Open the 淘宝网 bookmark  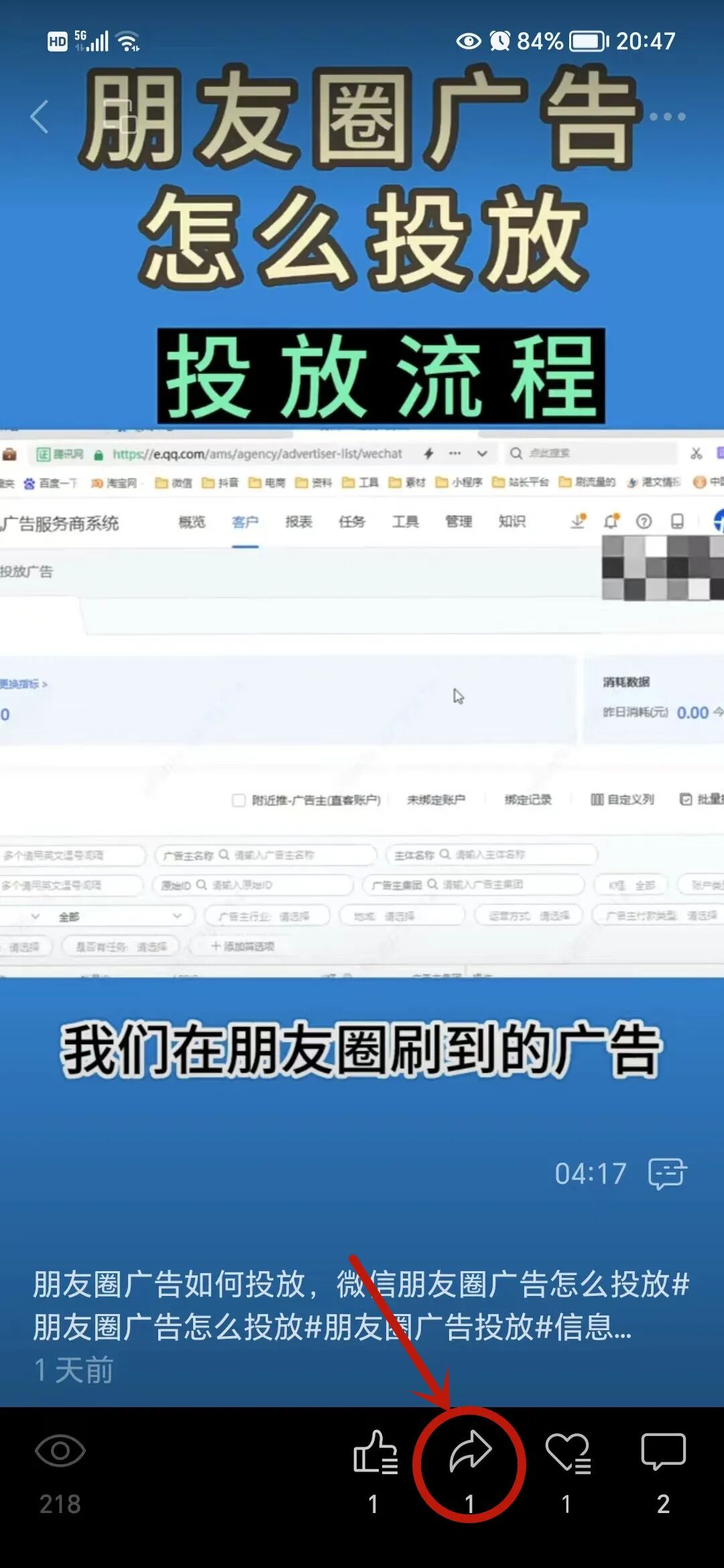click(114, 482)
